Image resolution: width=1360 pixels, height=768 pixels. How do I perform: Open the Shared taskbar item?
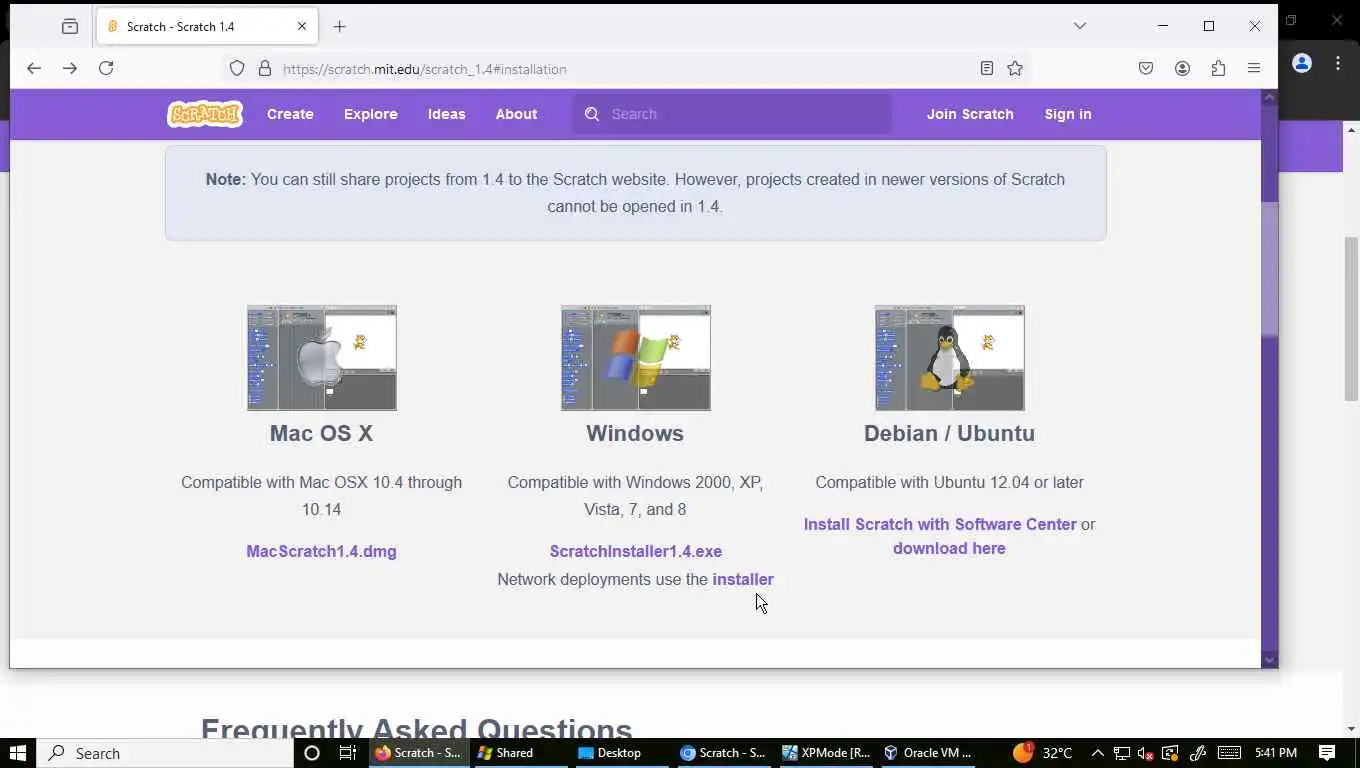tap(519, 753)
